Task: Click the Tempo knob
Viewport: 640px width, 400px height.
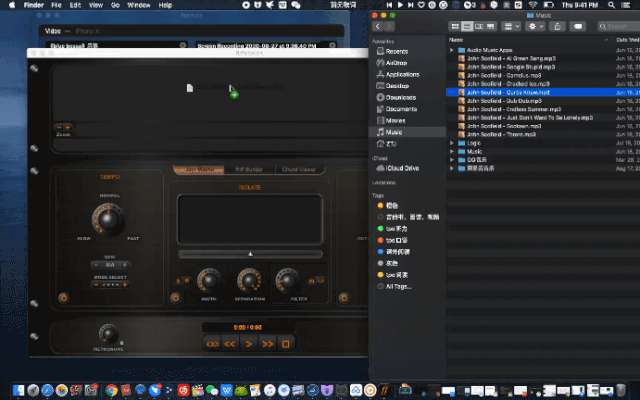Action: pyautogui.click(x=108, y=219)
